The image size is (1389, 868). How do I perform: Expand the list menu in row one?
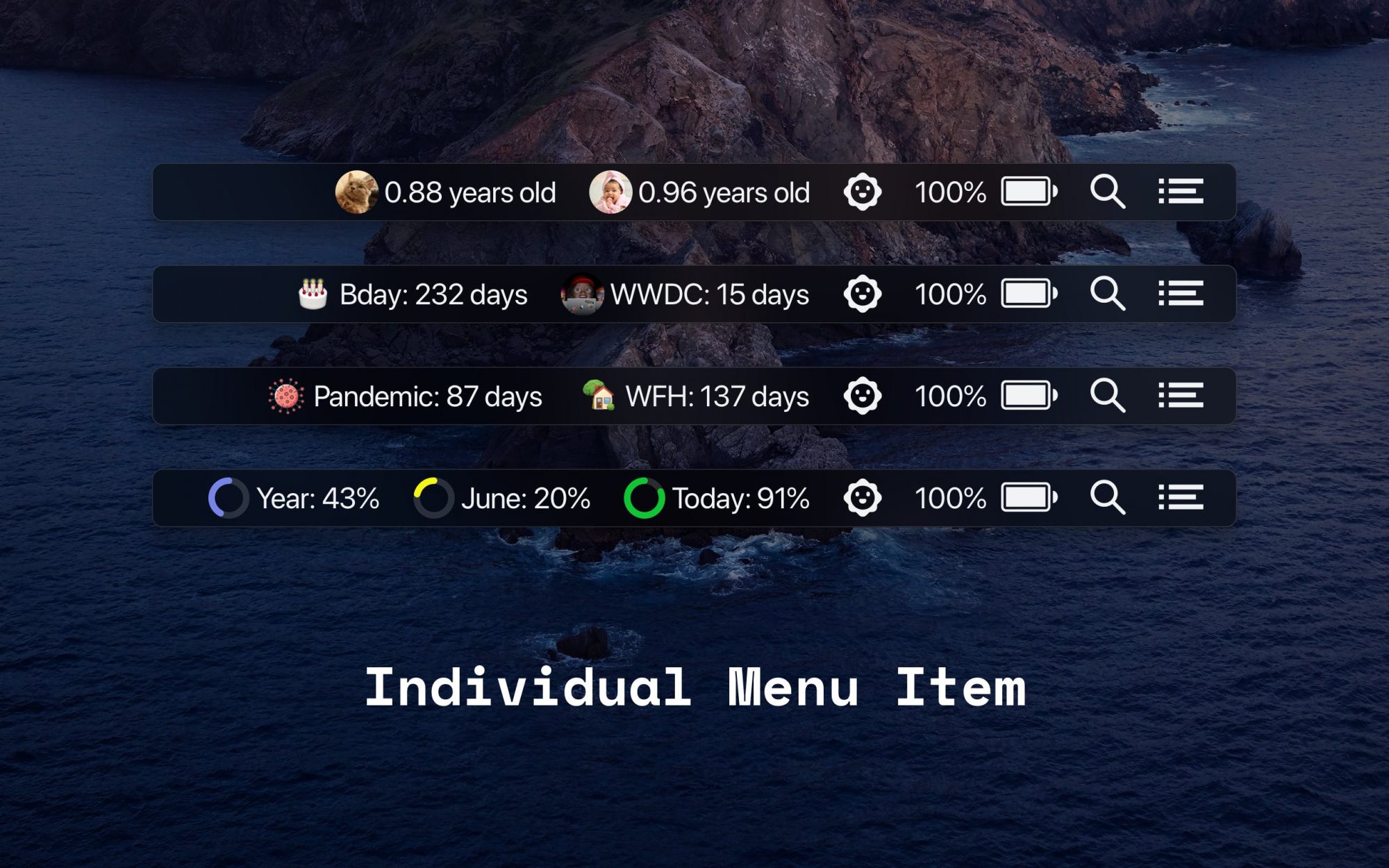pyautogui.click(x=1181, y=191)
